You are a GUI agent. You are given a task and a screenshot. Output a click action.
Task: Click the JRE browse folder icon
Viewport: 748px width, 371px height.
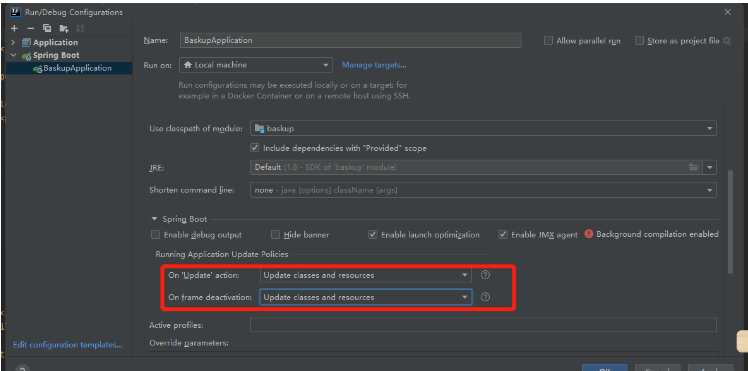click(x=693, y=167)
